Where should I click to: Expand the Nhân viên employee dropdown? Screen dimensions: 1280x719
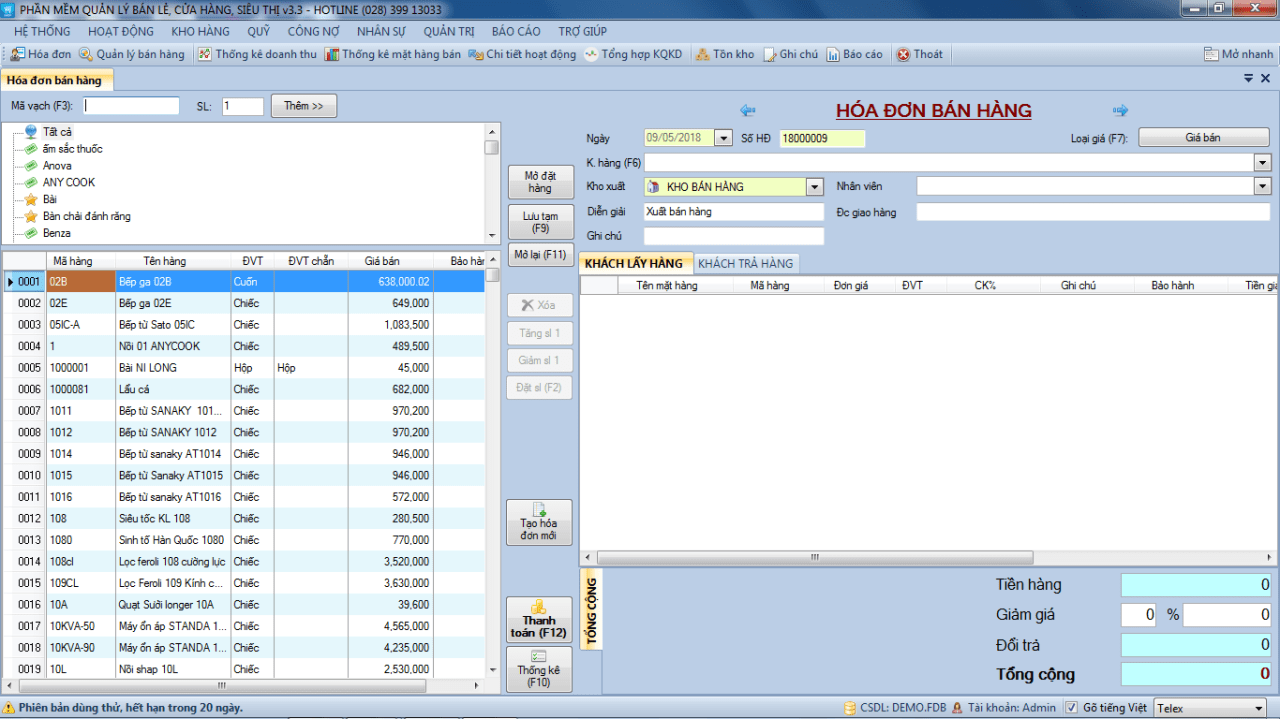(x=1263, y=186)
